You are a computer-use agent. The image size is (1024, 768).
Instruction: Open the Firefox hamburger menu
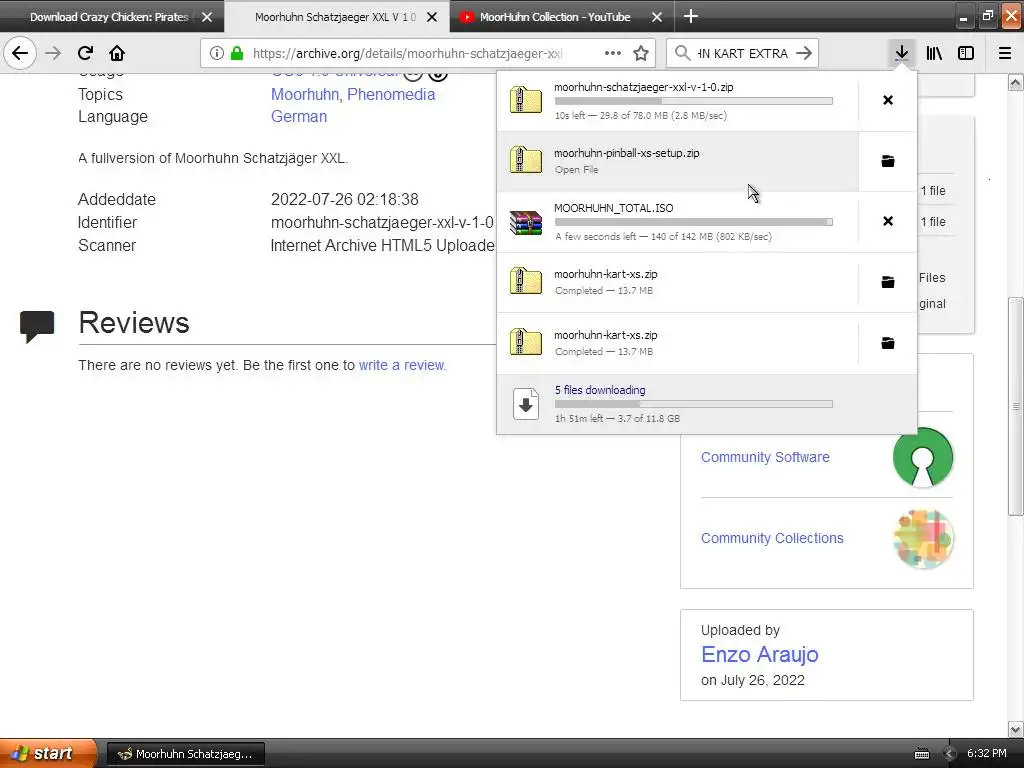pos(1005,53)
